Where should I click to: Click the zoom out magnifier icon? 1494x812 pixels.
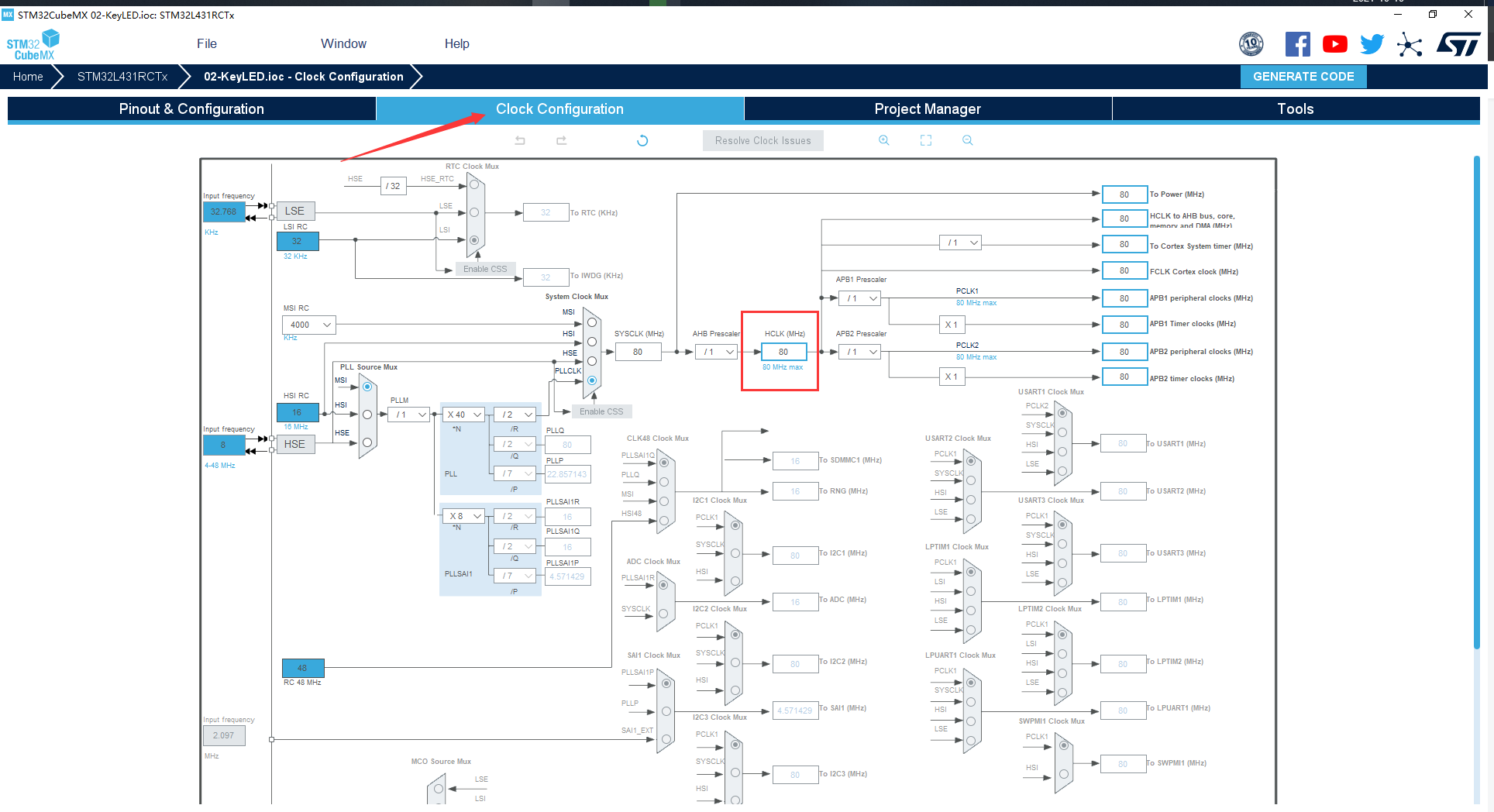(967, 140)
